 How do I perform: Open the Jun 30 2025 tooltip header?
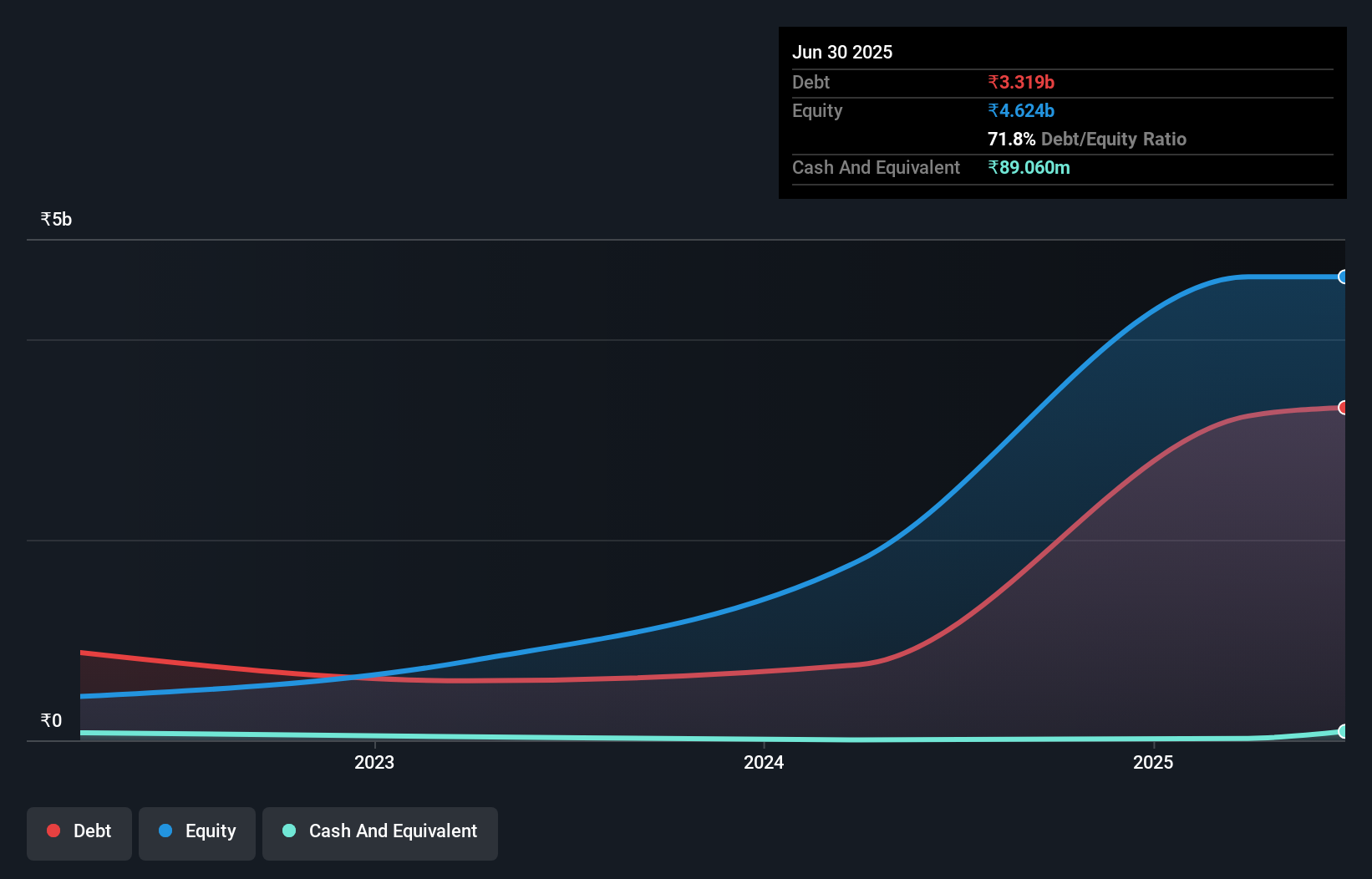(842, 51)
